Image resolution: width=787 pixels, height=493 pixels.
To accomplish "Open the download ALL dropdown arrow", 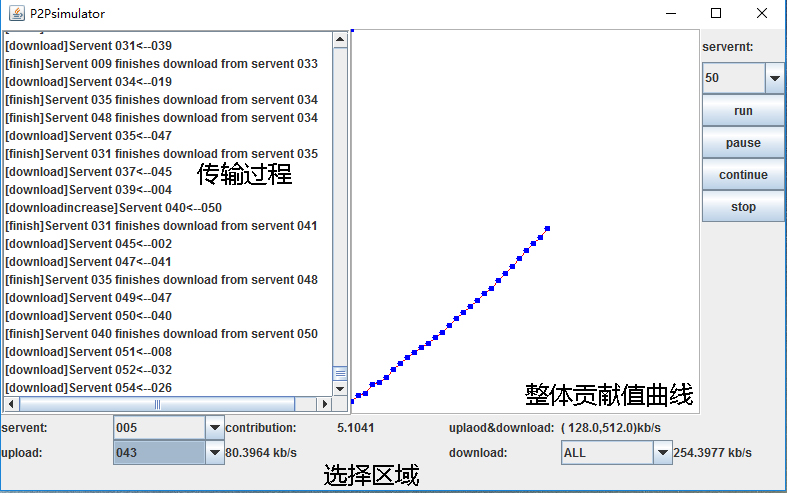I will pos(663,452).
